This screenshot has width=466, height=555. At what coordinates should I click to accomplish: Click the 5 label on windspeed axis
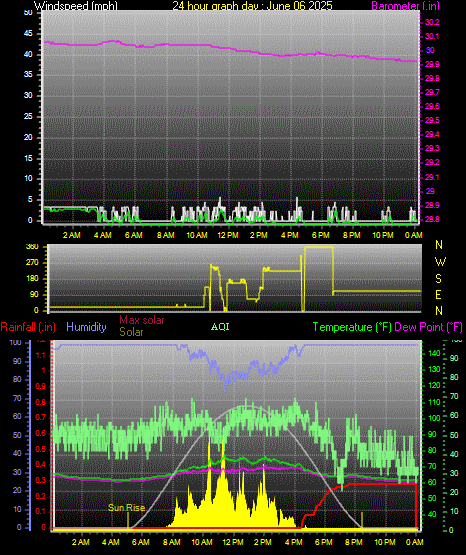coord(30,200)
